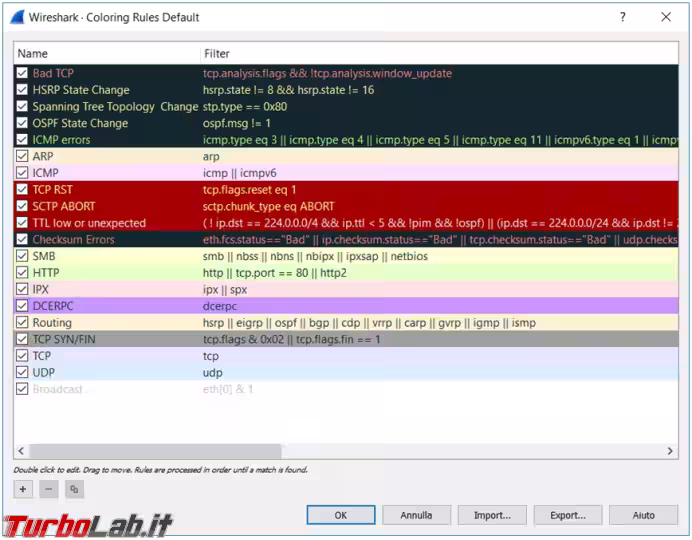Click the horizontal scrollbar right arrow

click(x=670, y=452)
